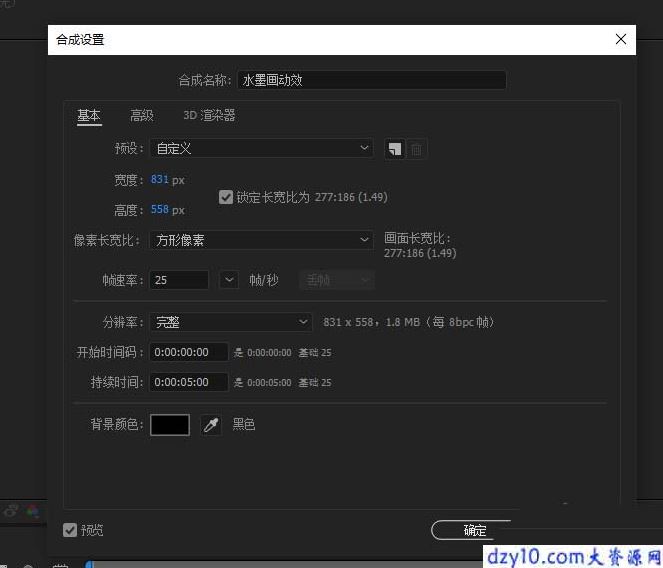Click the 宽度 value 831
This screenshot has height=568, width=663.
(x=159, y=179)
